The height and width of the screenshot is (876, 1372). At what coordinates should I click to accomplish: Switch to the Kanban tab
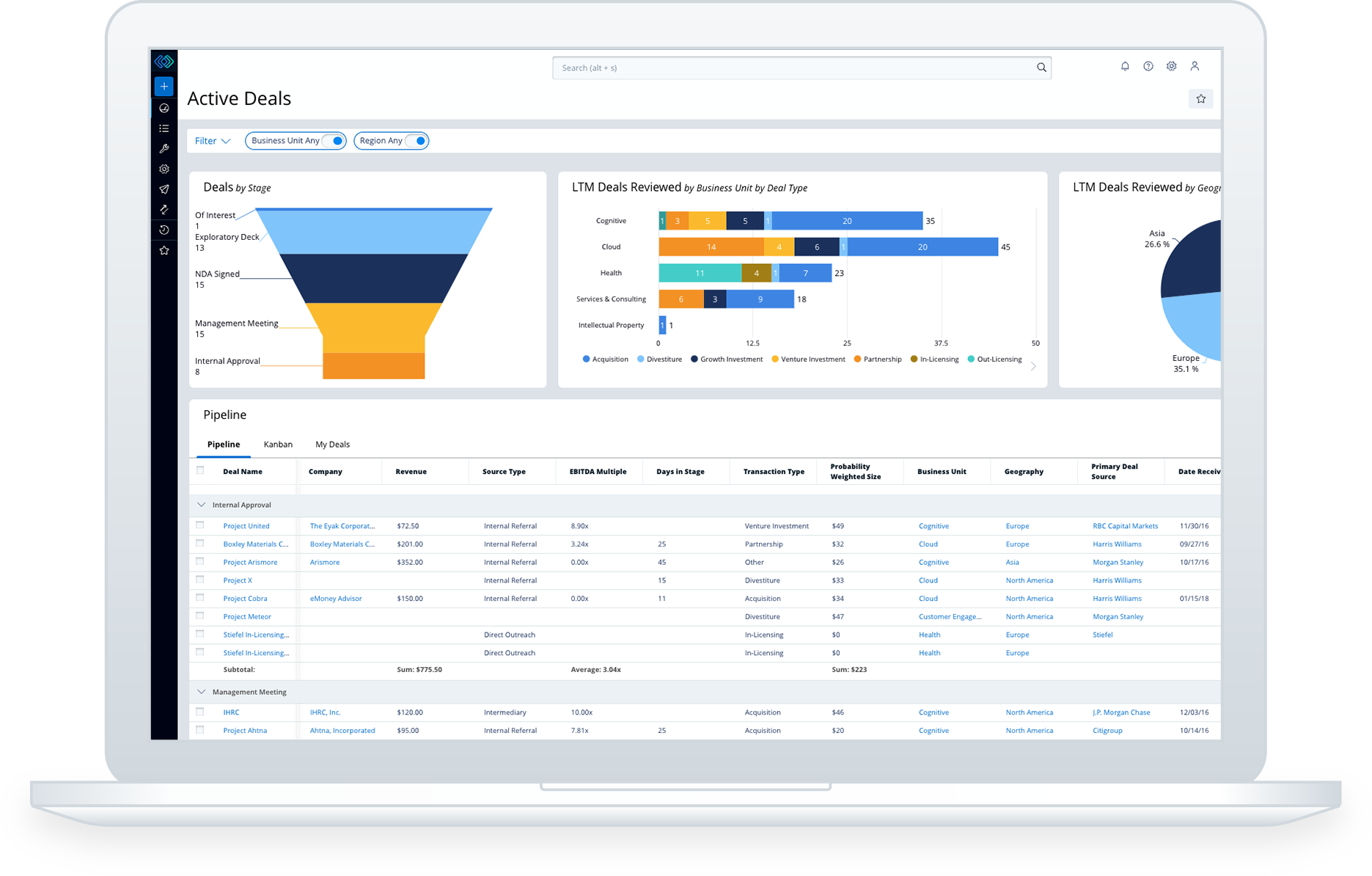point(278,445)
